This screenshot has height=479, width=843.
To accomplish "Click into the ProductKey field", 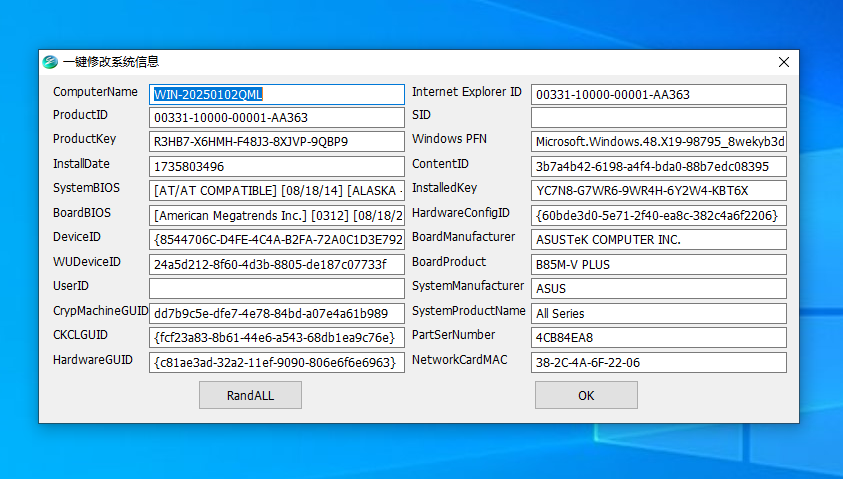I will click(277, 141).
